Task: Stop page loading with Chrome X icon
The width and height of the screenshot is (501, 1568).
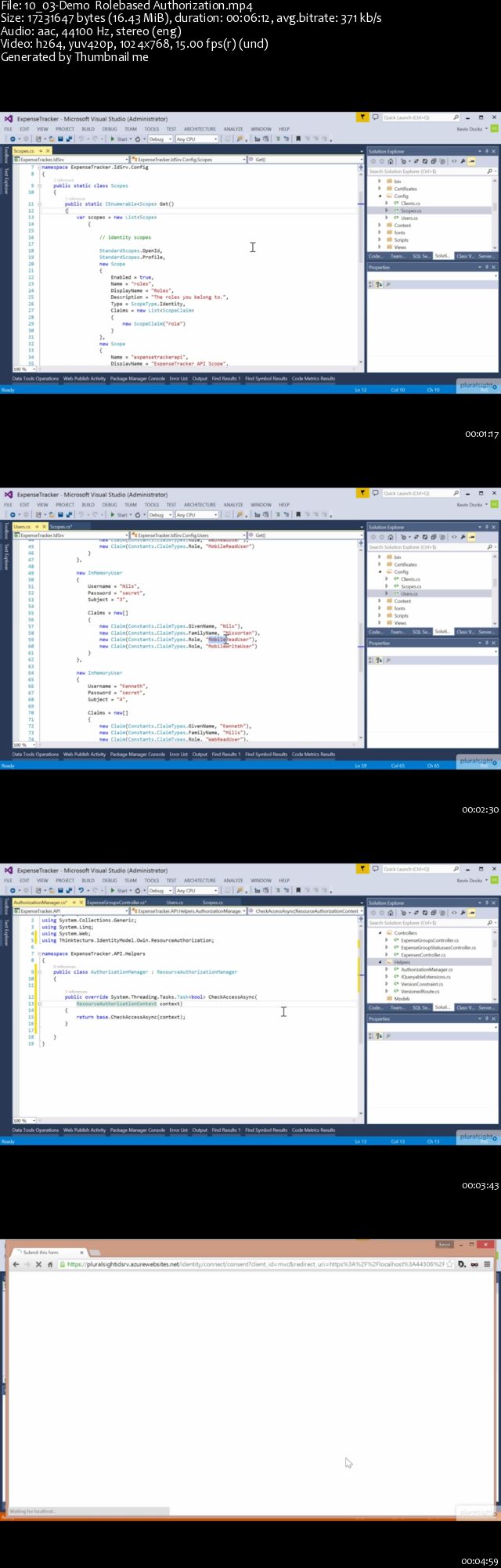Action: pos(39,1264)
